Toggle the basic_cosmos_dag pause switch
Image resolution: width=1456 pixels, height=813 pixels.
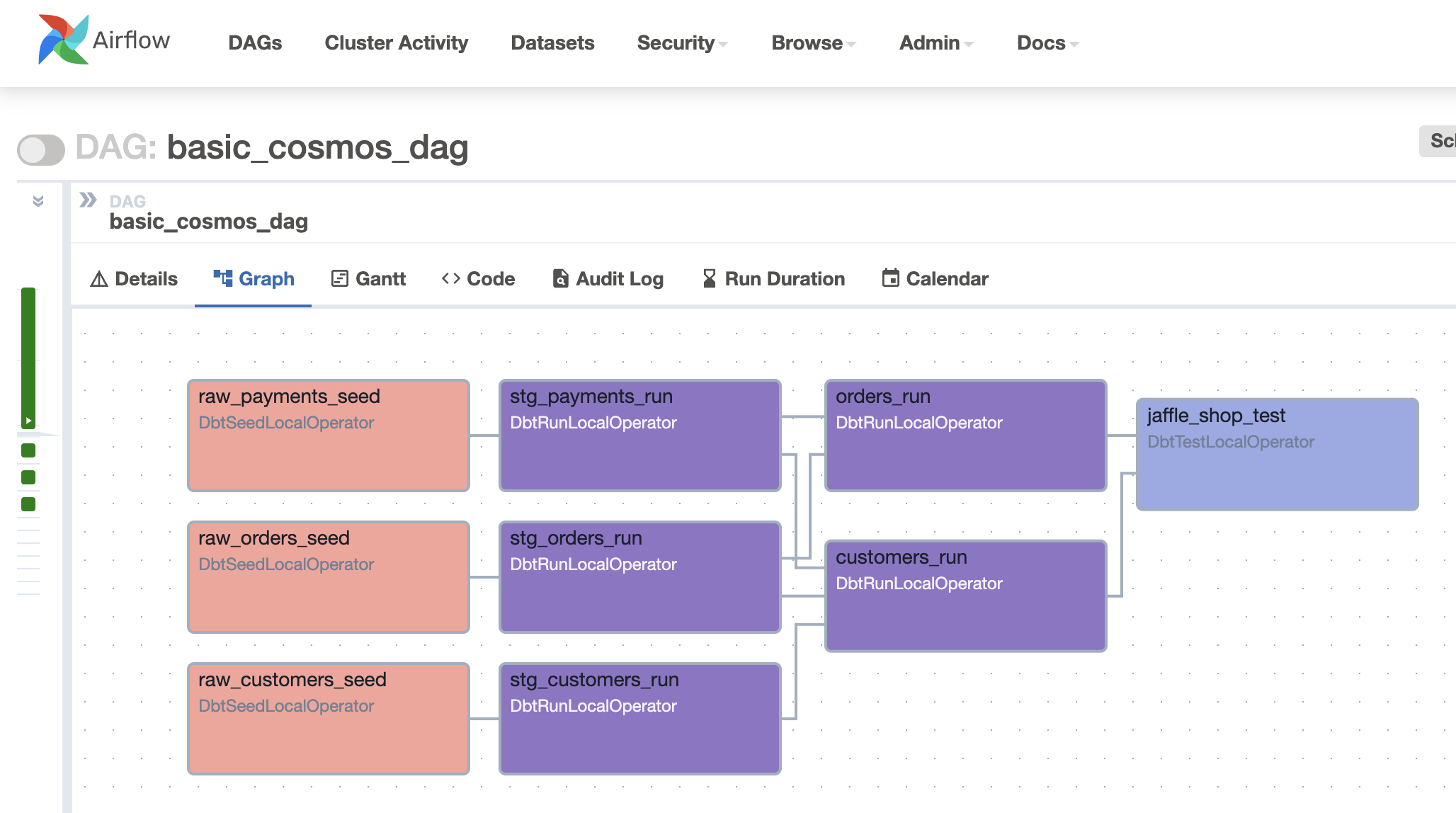click(41, 149)
